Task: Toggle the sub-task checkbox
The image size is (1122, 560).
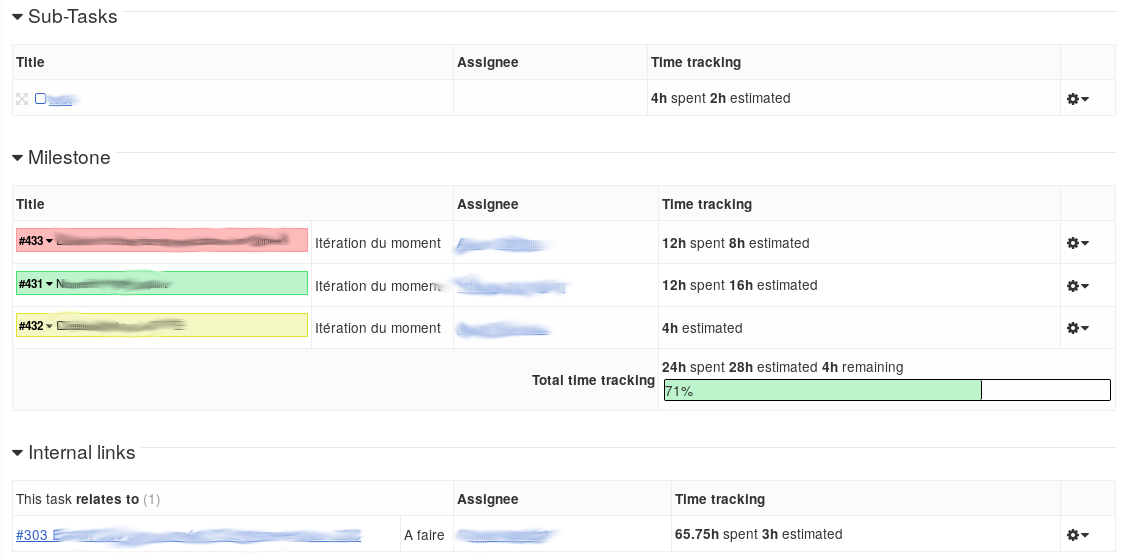Action: click(41, 98)
